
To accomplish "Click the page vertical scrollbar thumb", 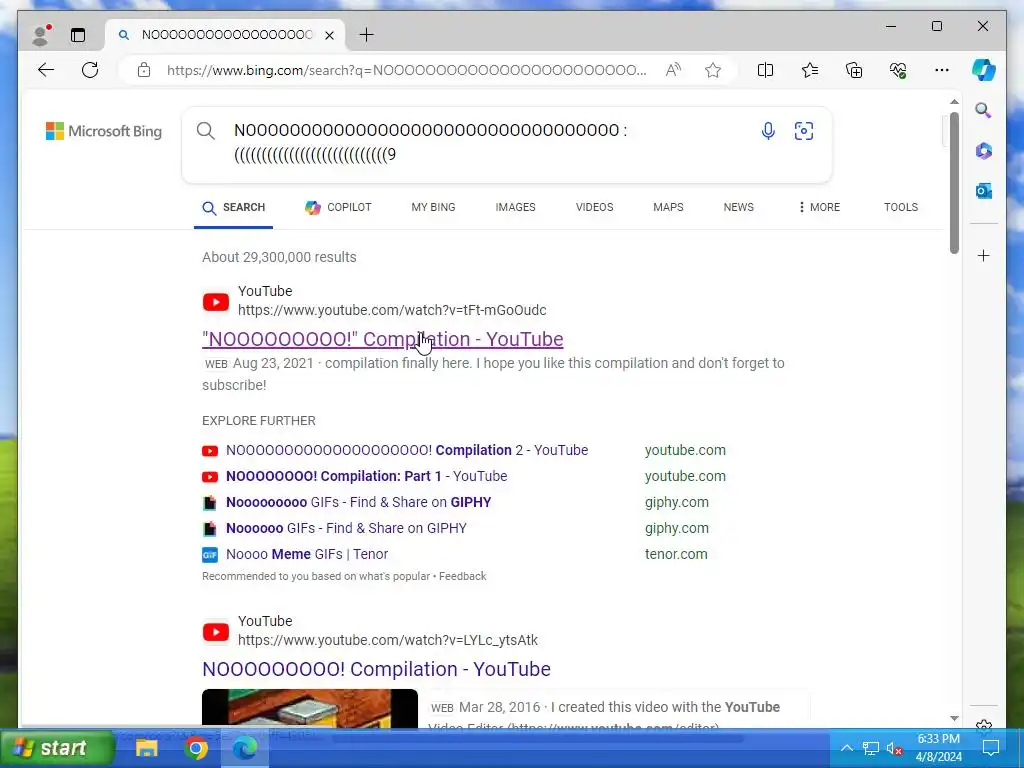I will 954,183.
